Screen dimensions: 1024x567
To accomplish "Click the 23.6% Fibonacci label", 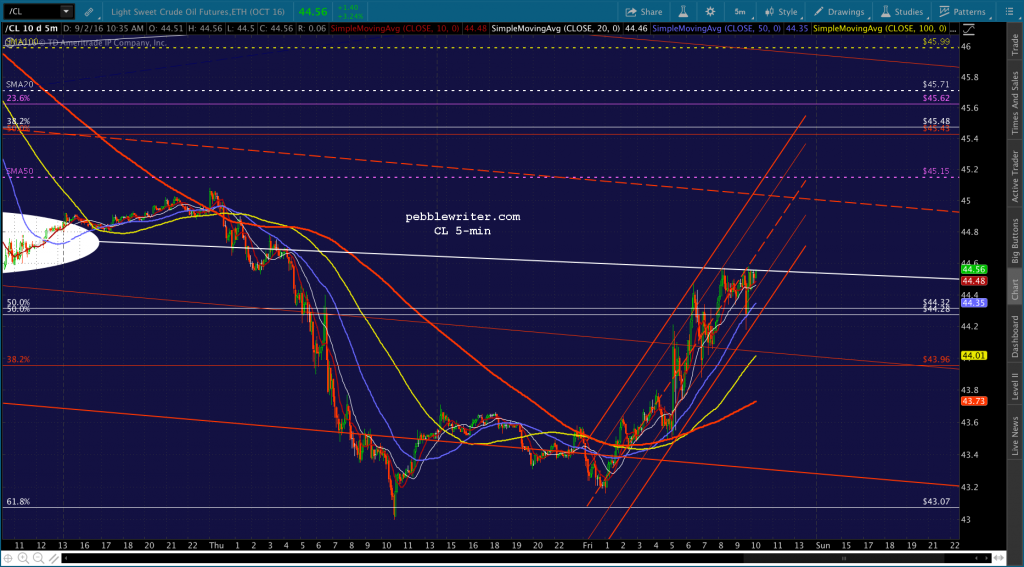I will [18, 98].
